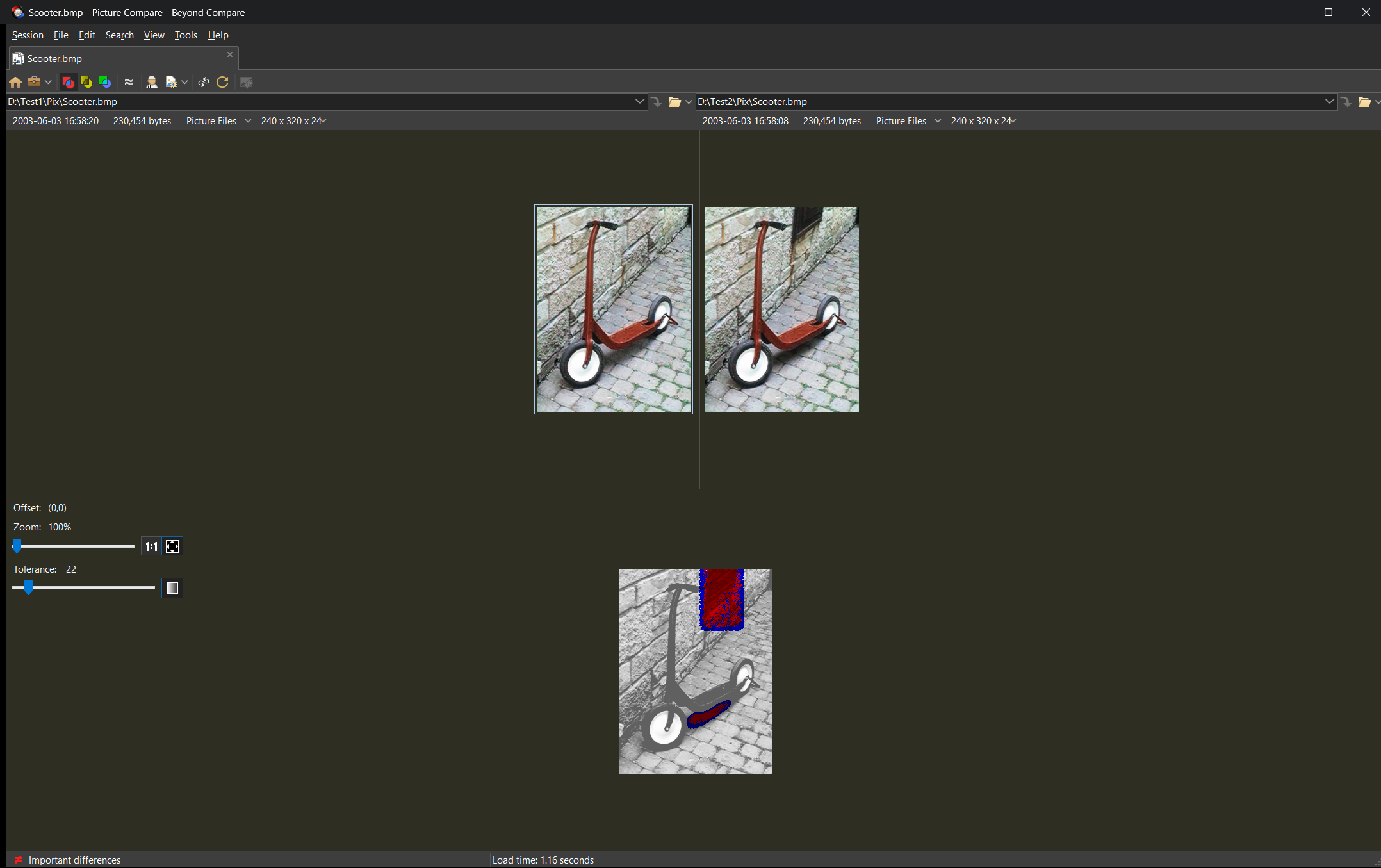Click the right timestamp 2003-06-03 16:58:08
Screen dimensions: 1381x868
[746, 121]
